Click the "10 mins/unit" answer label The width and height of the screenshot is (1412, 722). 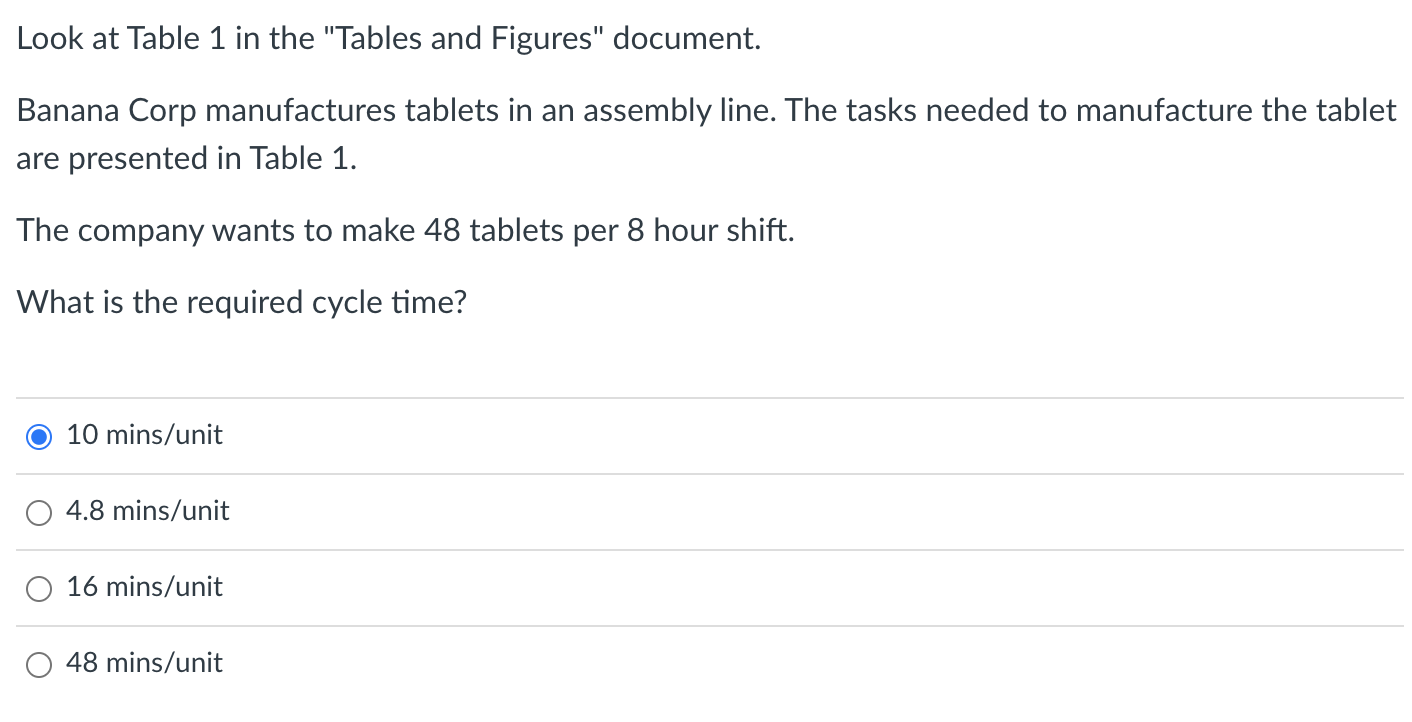(144, 435)
